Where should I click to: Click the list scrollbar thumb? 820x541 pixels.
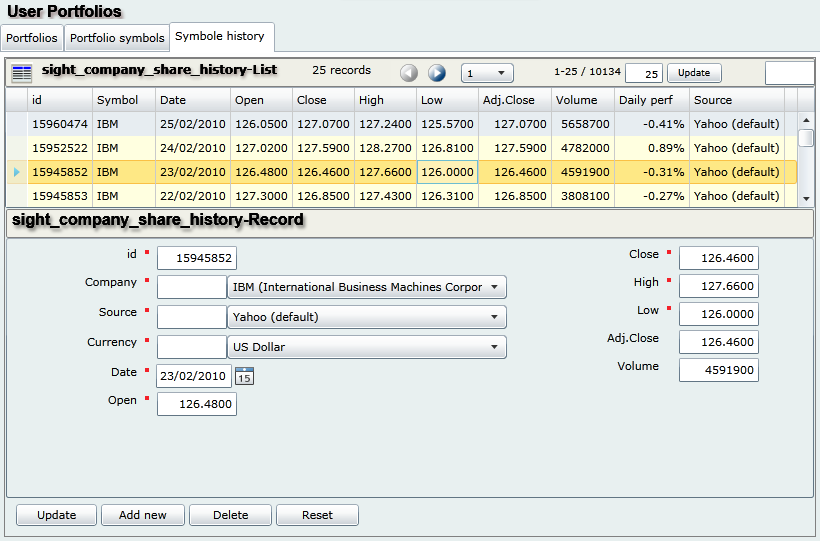(807, 138)
